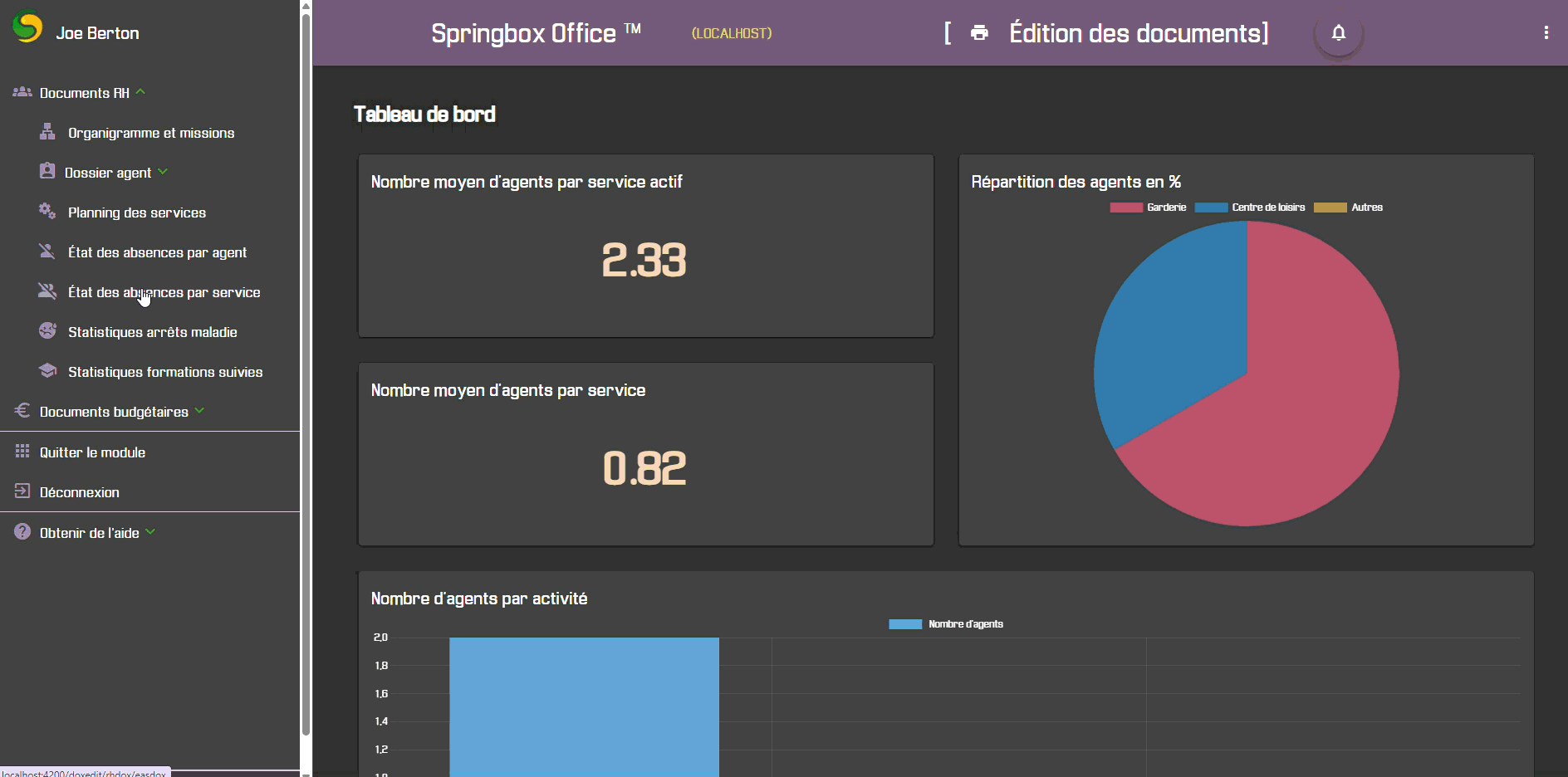Click the blue Centre de loisirs pie slice
This screenshot has width=1568, height=777.
(1179, 332)
